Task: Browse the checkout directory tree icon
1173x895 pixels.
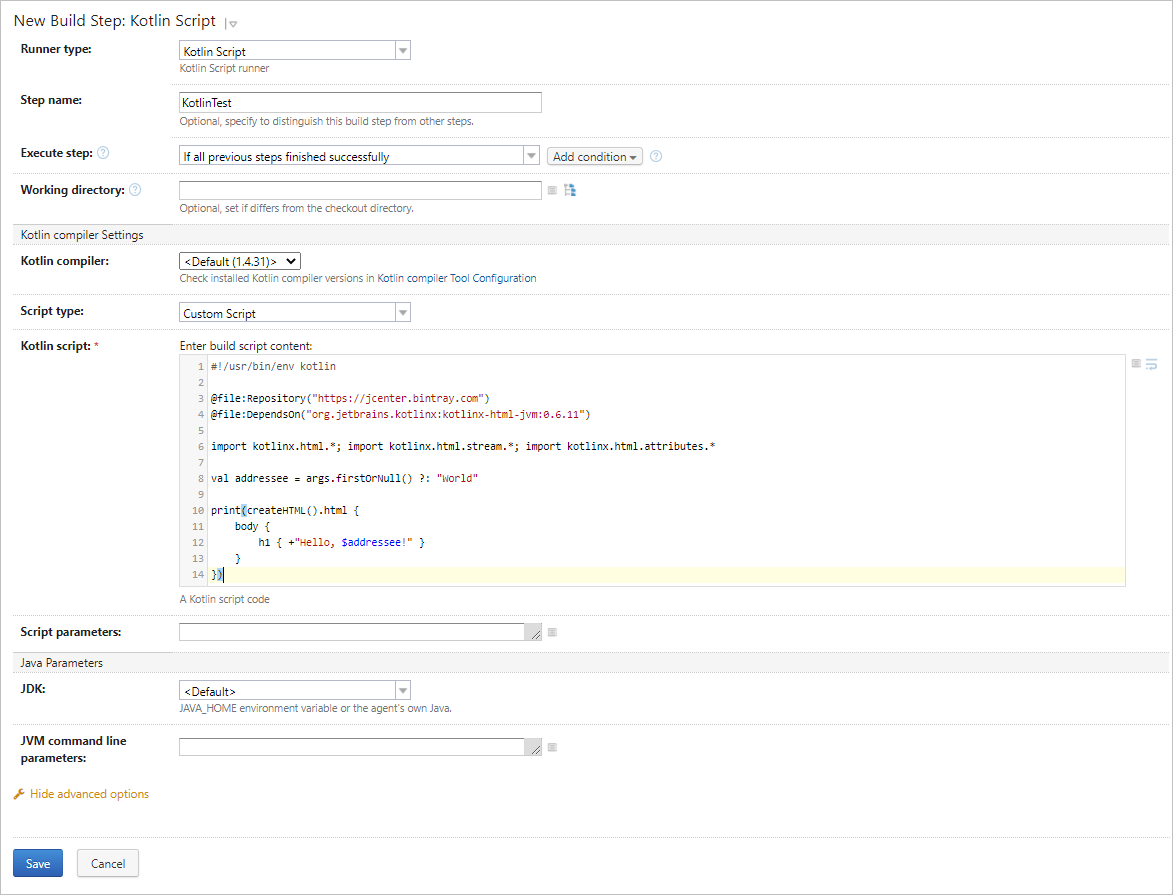Action: click(x=570, y=190)
